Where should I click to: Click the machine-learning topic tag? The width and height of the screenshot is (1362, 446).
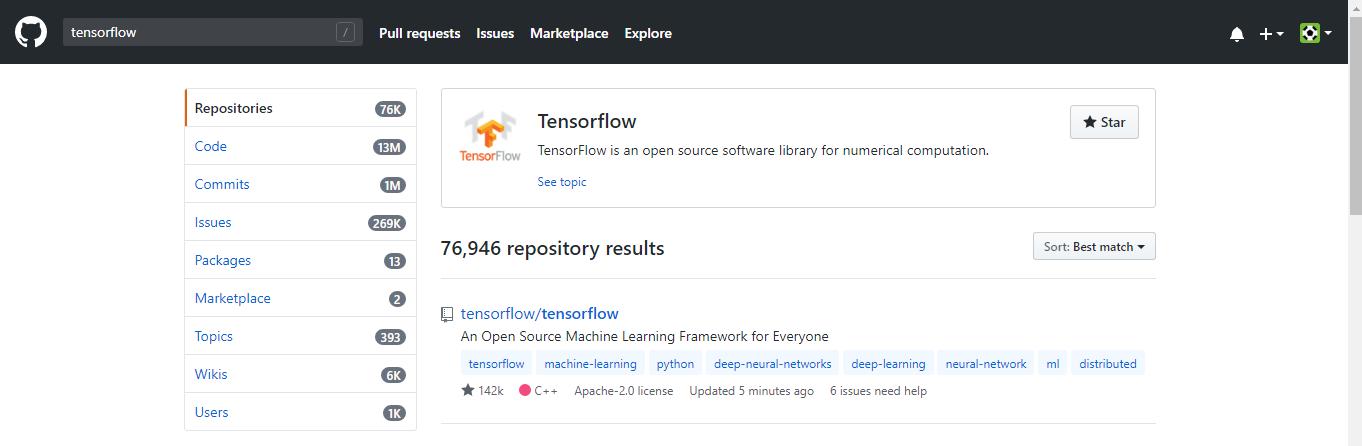pos(590,364)
